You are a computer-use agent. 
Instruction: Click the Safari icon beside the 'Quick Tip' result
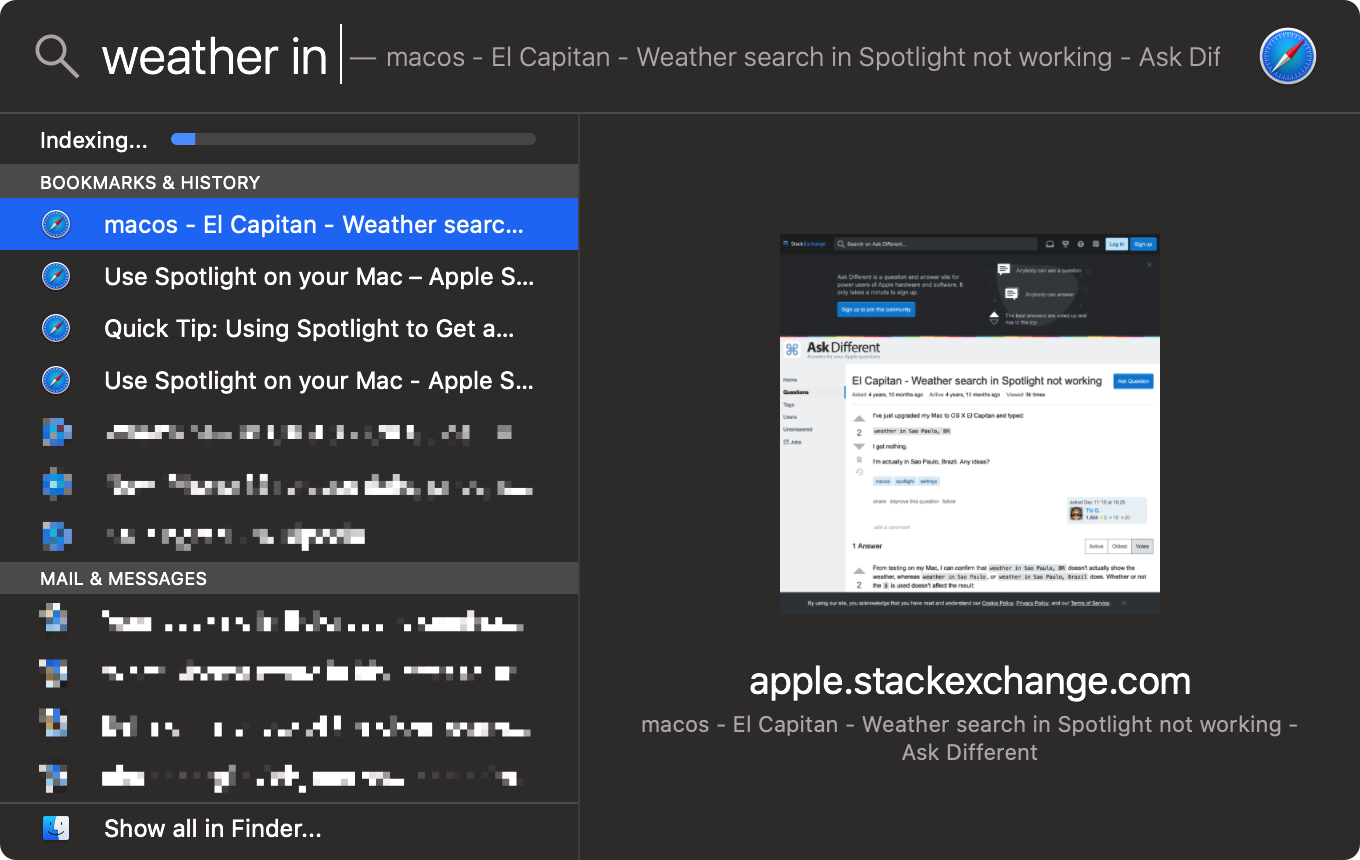tap(56, 328)
